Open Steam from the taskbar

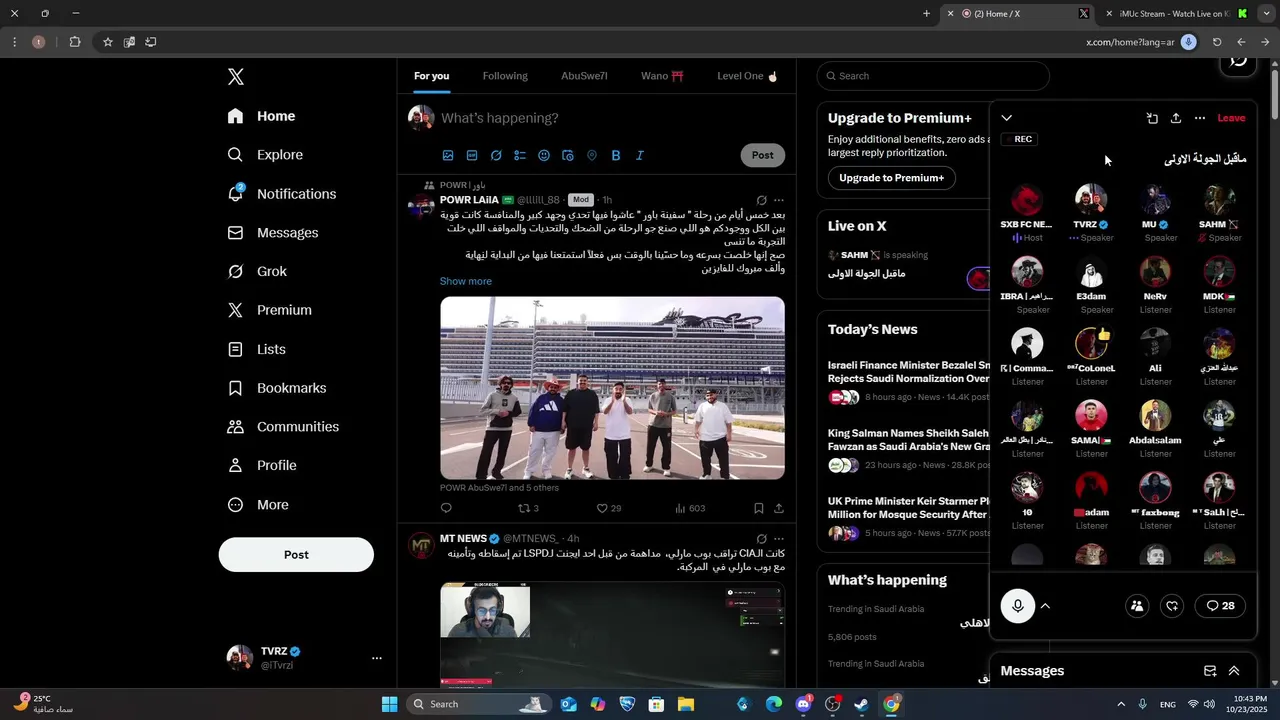tap(861, 704)
